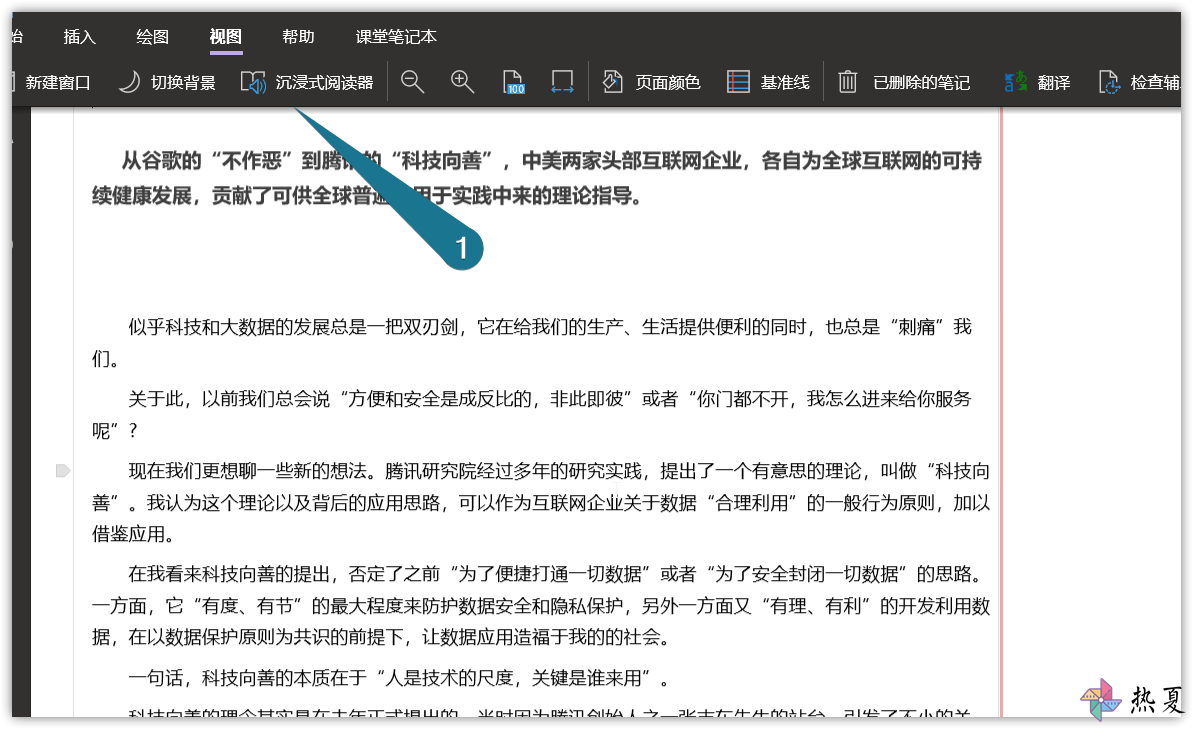Set zoom to 100% page icon
The width and height of the screenshot is (1193, 729).
pos(514,82)
